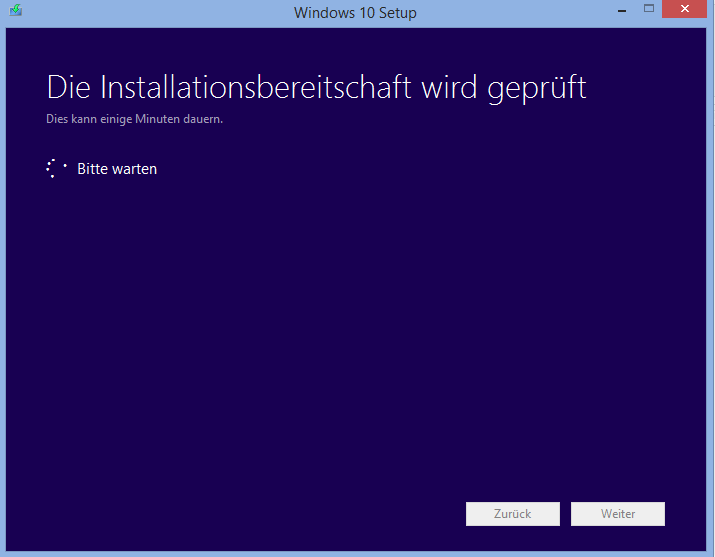Click the word "wird" in the heading

[x=447, y=87]
